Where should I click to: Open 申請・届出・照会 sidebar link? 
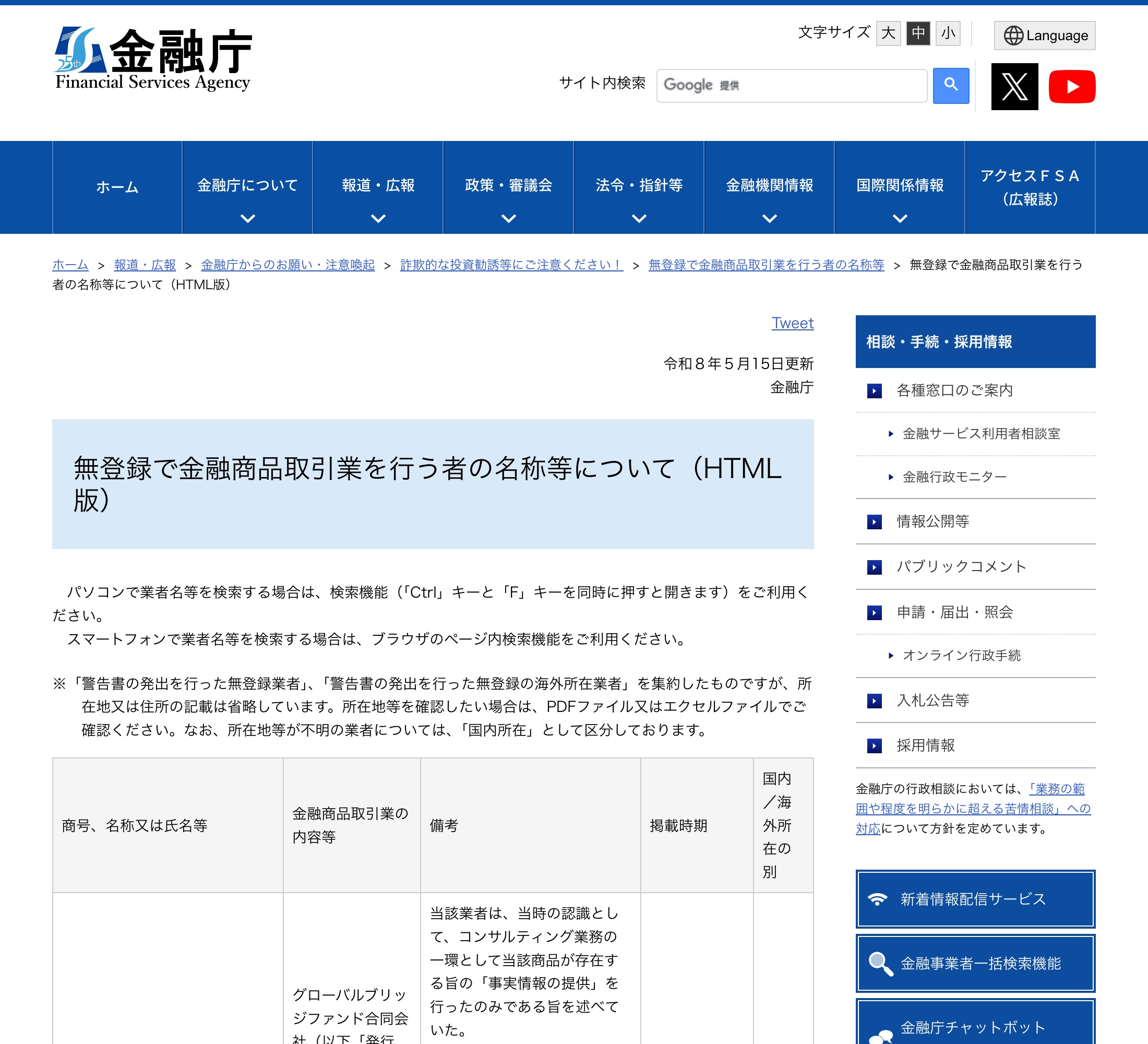pyautogui.click(x=955, y=612)
